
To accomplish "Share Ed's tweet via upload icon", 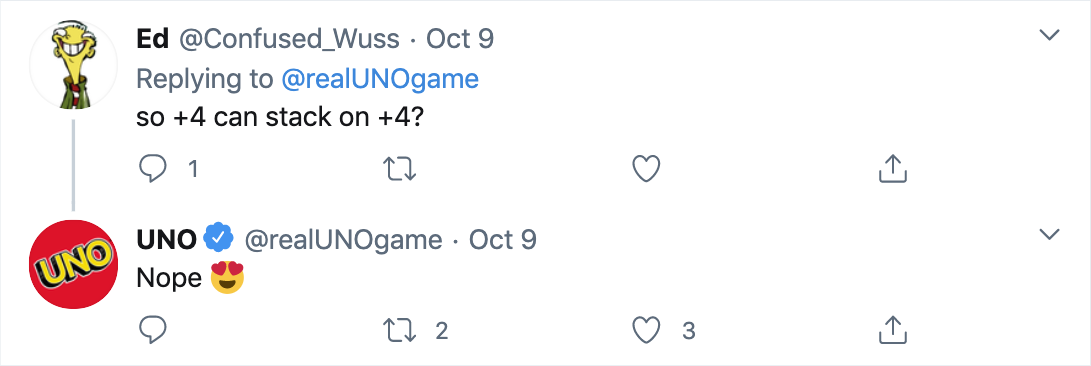I will coord(892,168).
